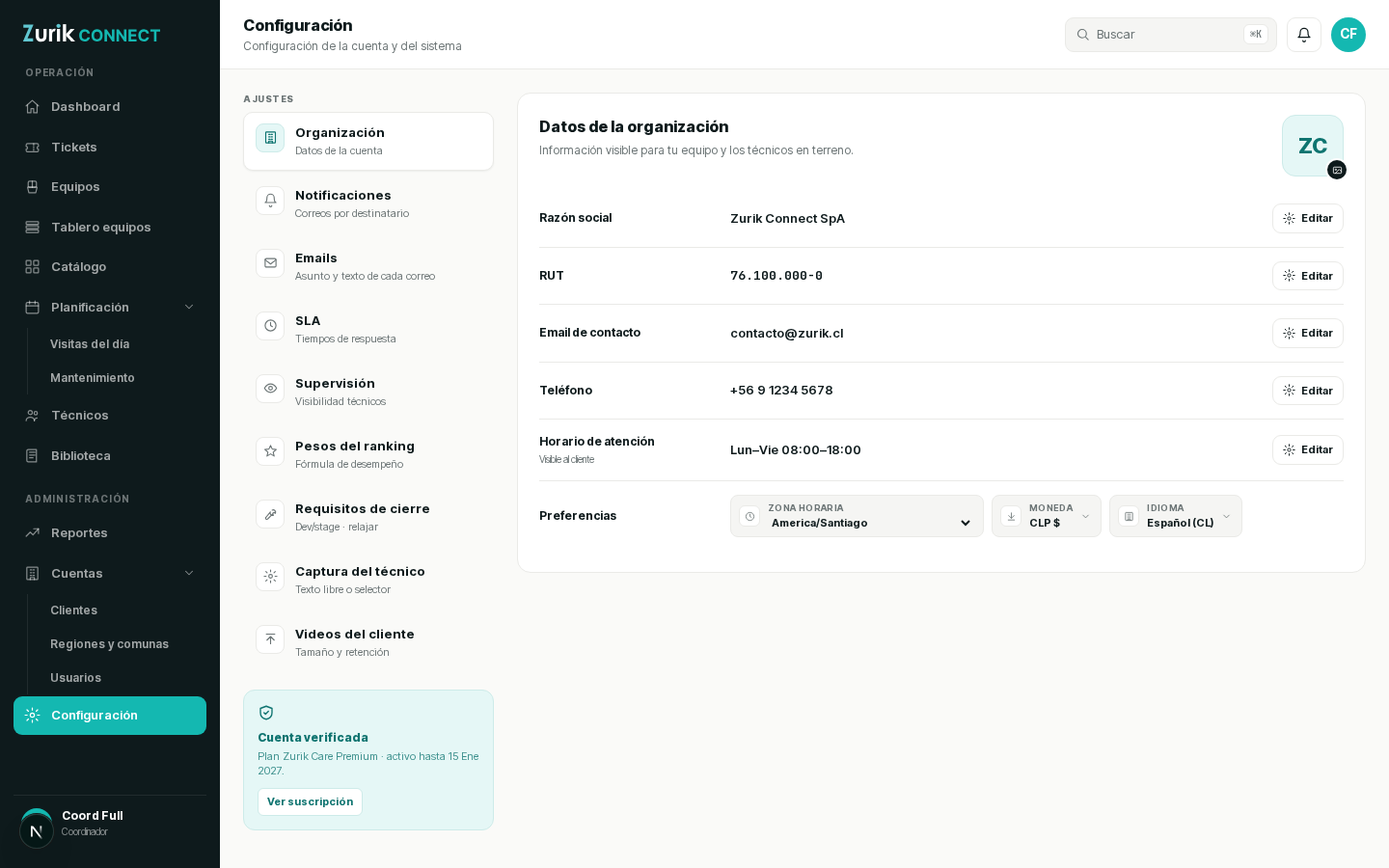
Task: Click the camera icon on ZC logo
Action: point(1337,170)
